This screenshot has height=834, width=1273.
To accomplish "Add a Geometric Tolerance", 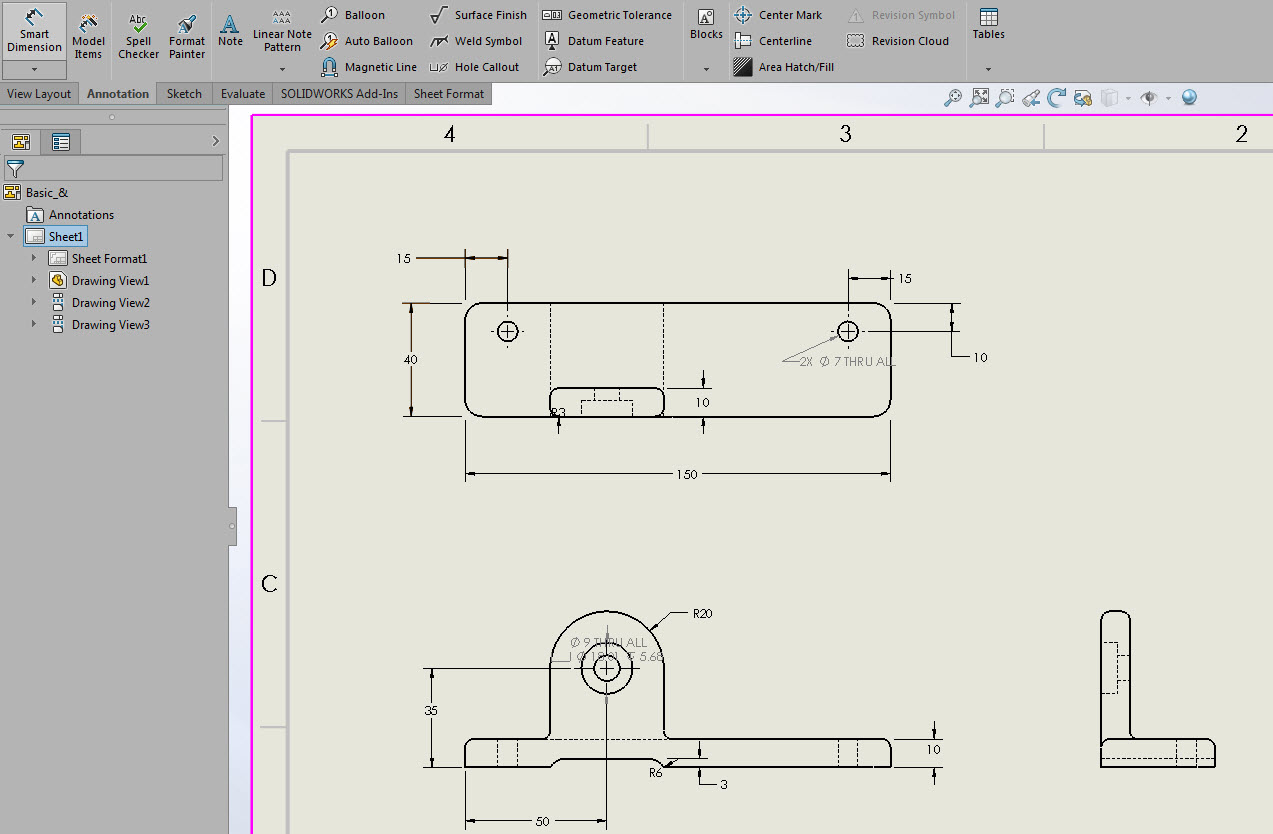I will [607, 15].
